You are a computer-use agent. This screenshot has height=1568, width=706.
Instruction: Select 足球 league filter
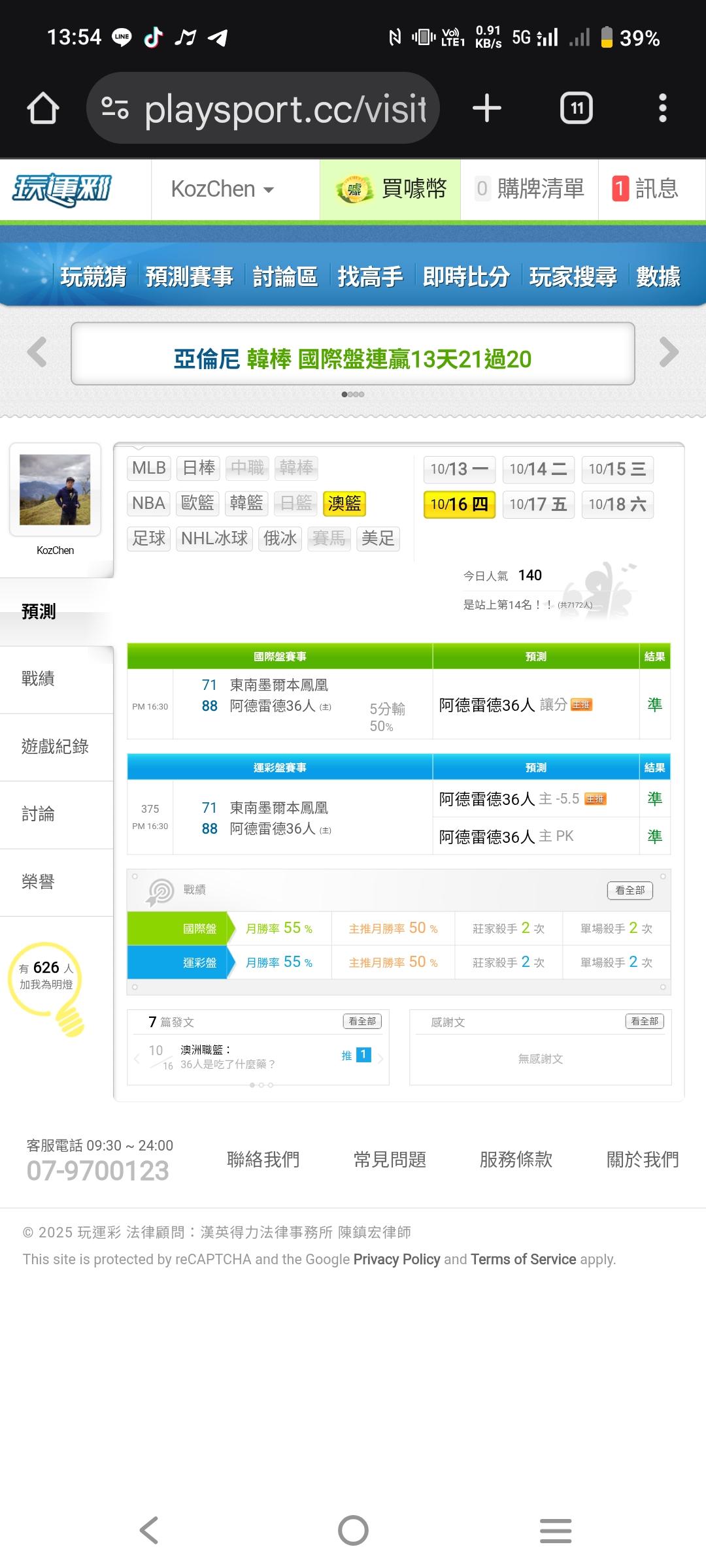149,538
